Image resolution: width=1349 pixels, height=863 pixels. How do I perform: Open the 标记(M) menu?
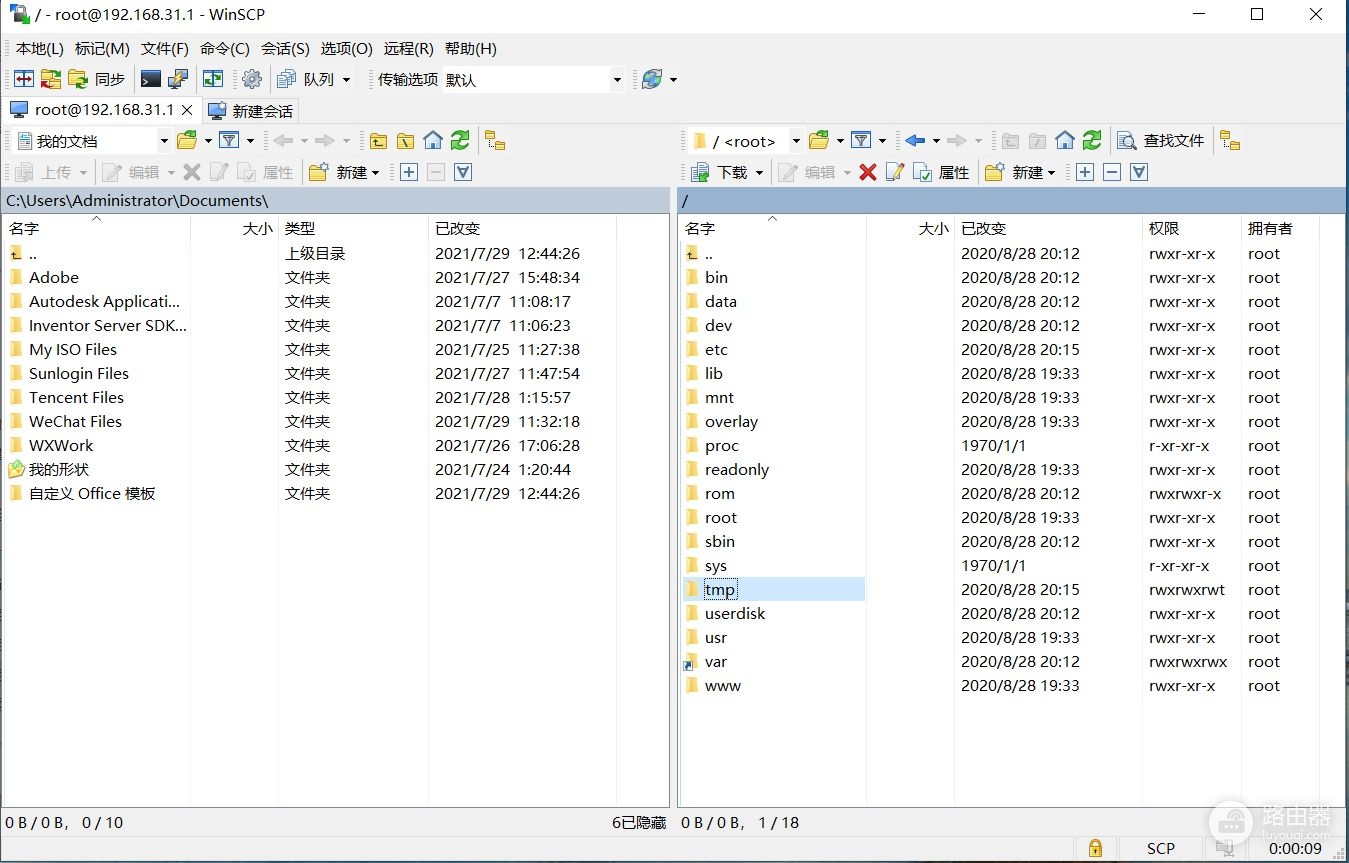click(x=102, y=48)
